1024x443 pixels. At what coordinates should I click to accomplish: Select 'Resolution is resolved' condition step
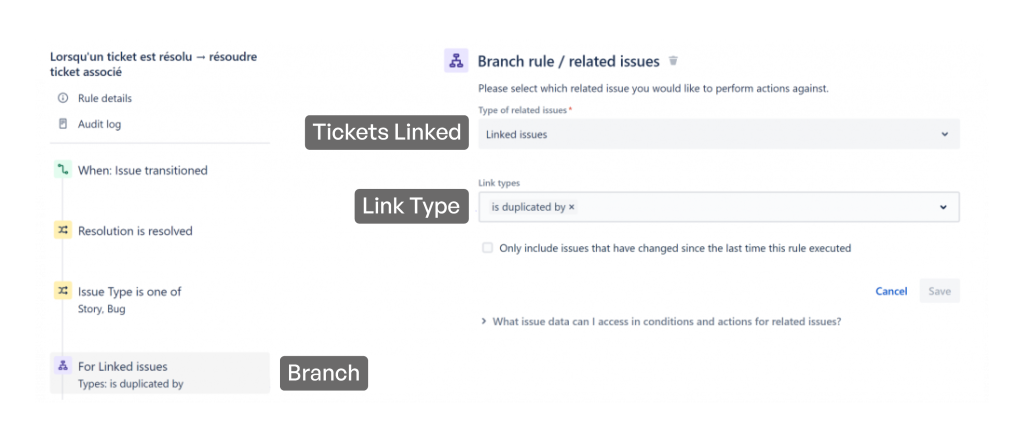point(135,230)
